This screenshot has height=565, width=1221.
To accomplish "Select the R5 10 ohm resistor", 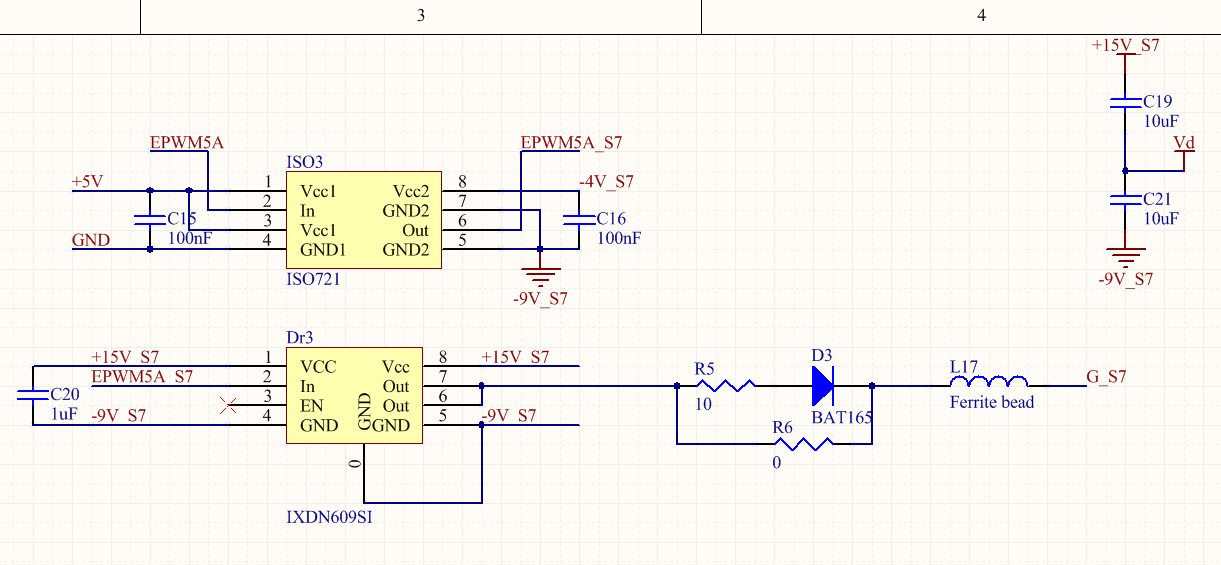I will click(x=728, y=385).
